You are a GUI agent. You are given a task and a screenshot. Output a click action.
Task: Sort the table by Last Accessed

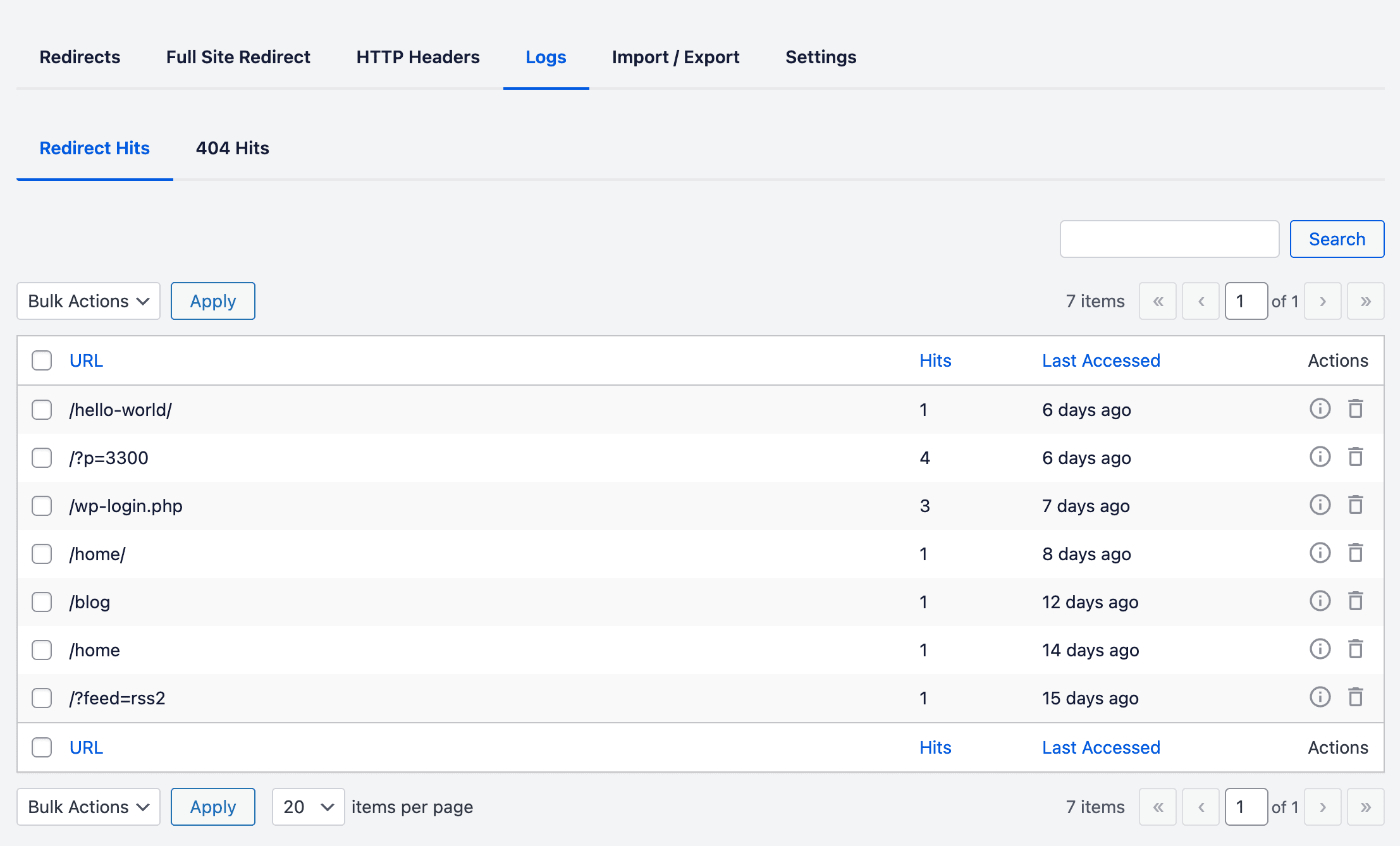(1101, 360)
